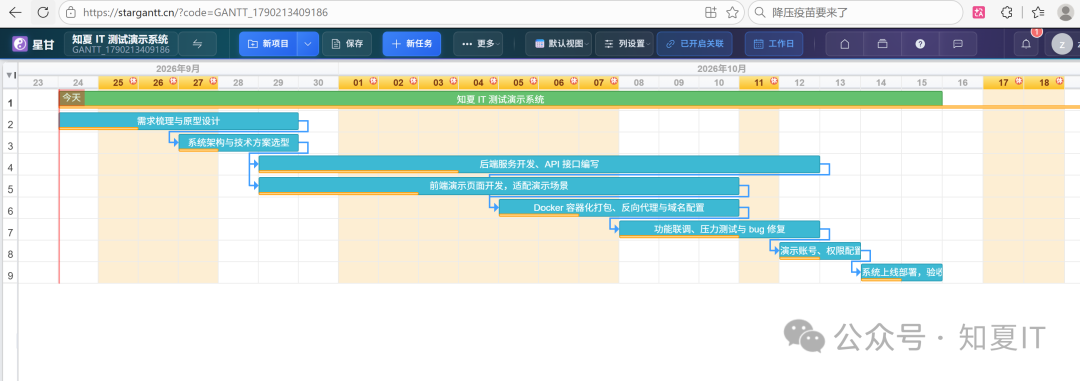The height and width of the screenshot is (381, 1080).
Task: Click the 新任务 button
Action: point(412,44)
